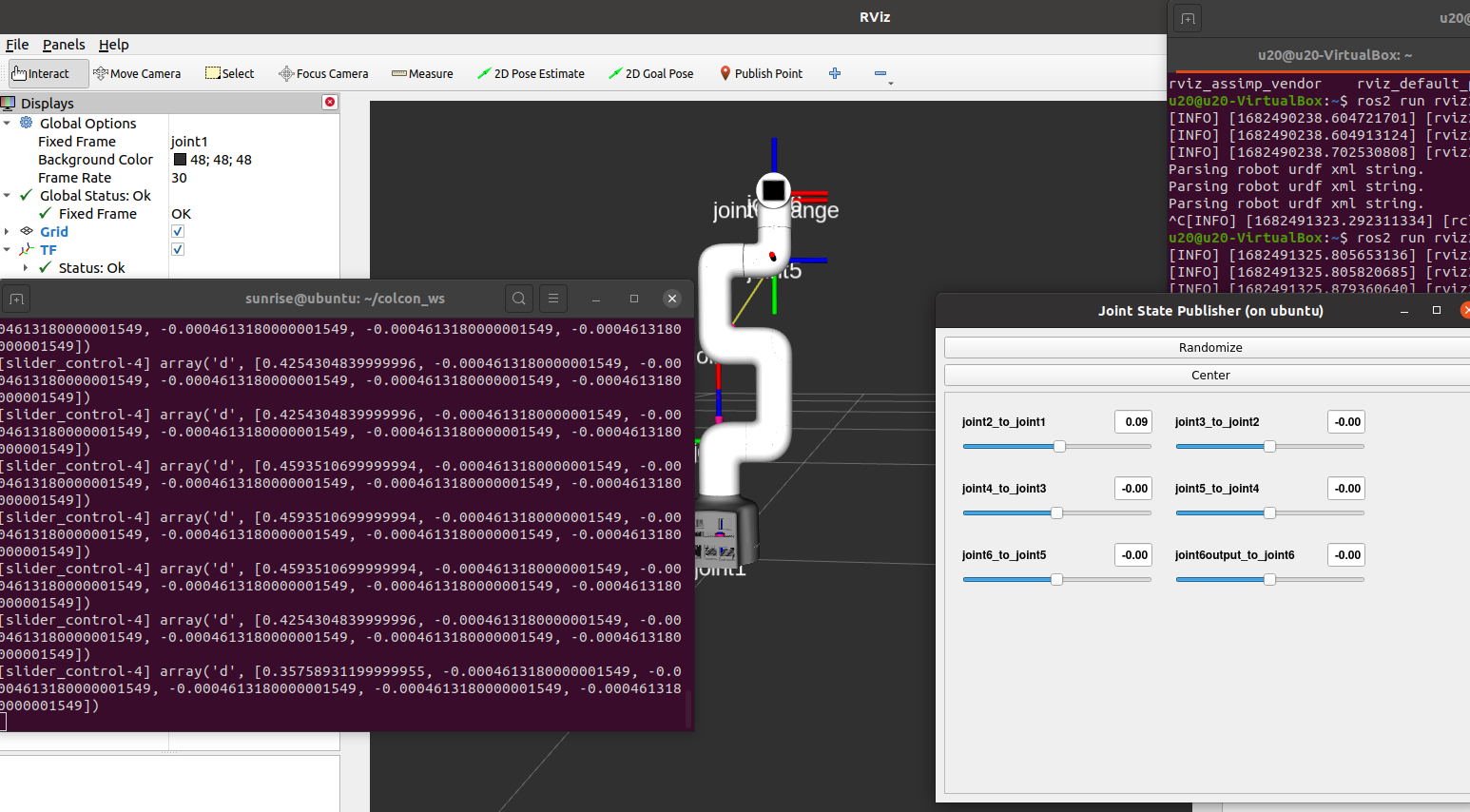Screen dimensions: 1470x812
Task: Toggle the Grid display checkbox
Action: 178,231
